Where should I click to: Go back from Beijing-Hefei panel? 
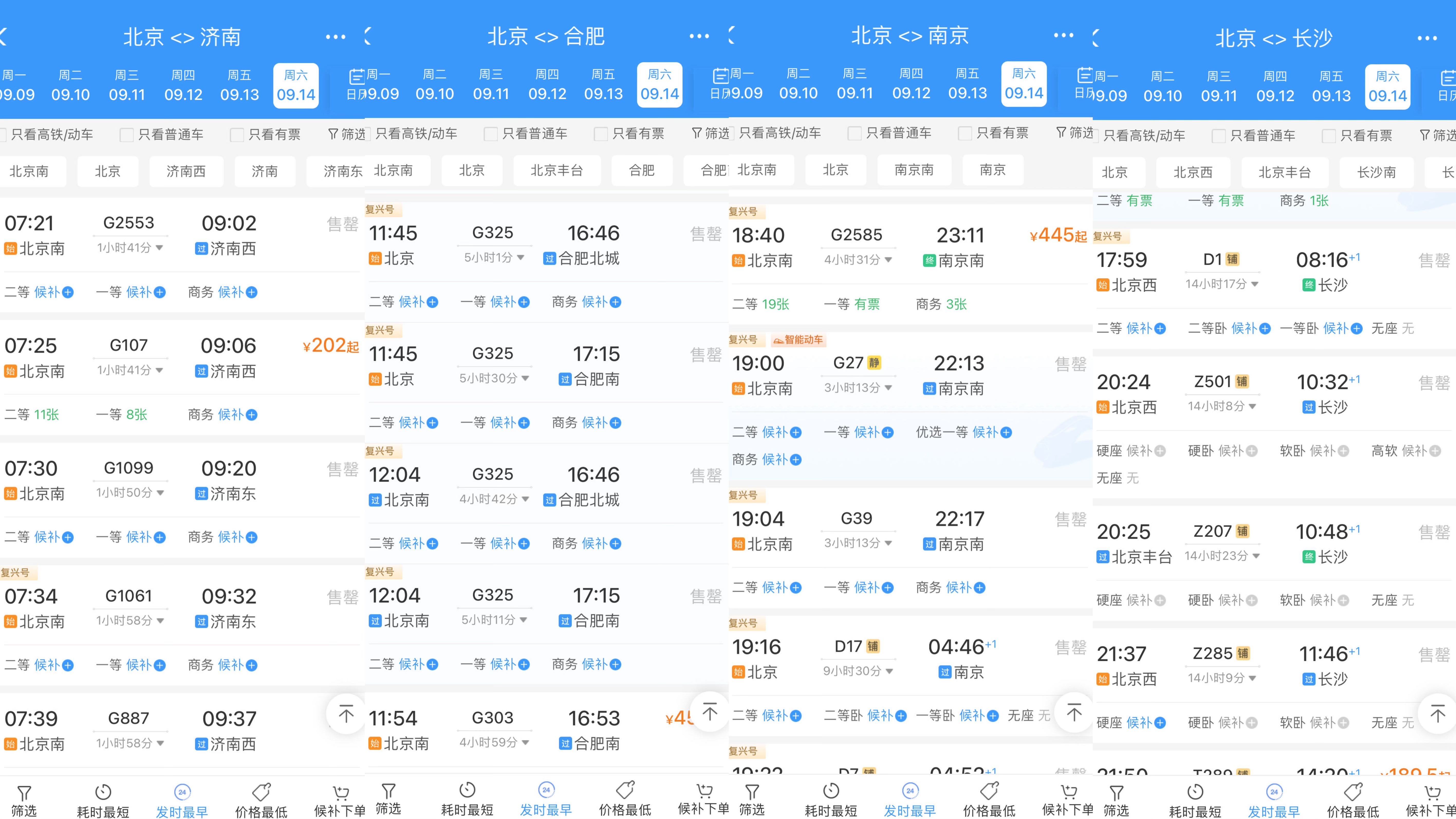368,36
